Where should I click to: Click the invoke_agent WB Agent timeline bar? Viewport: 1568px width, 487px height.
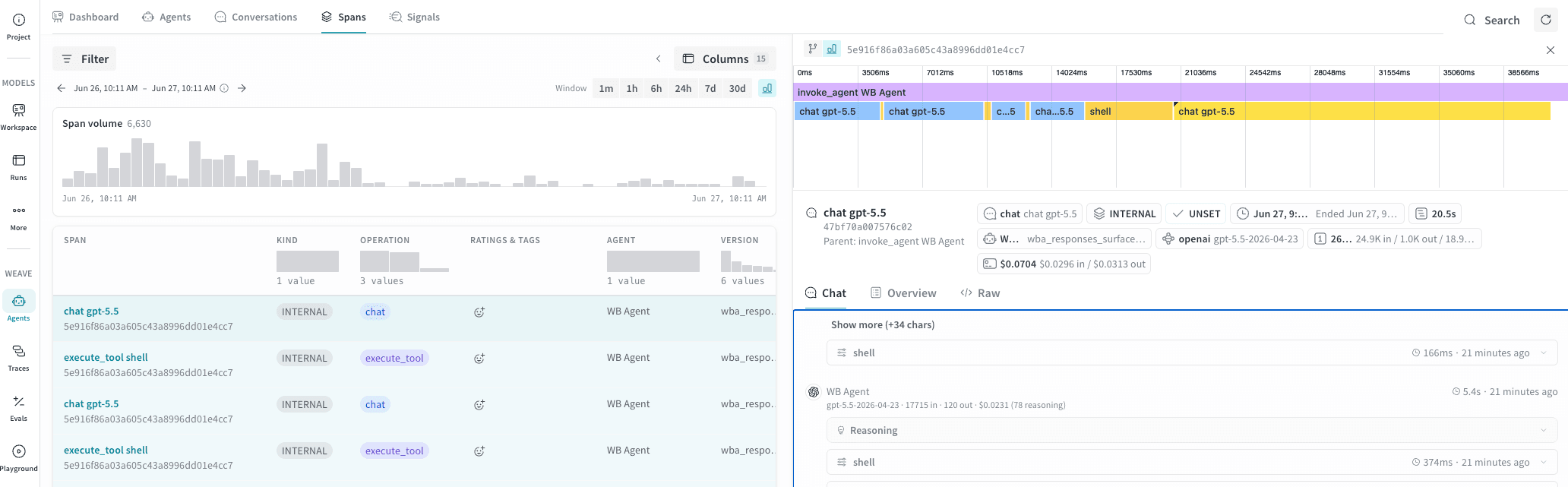[1181, 92]
